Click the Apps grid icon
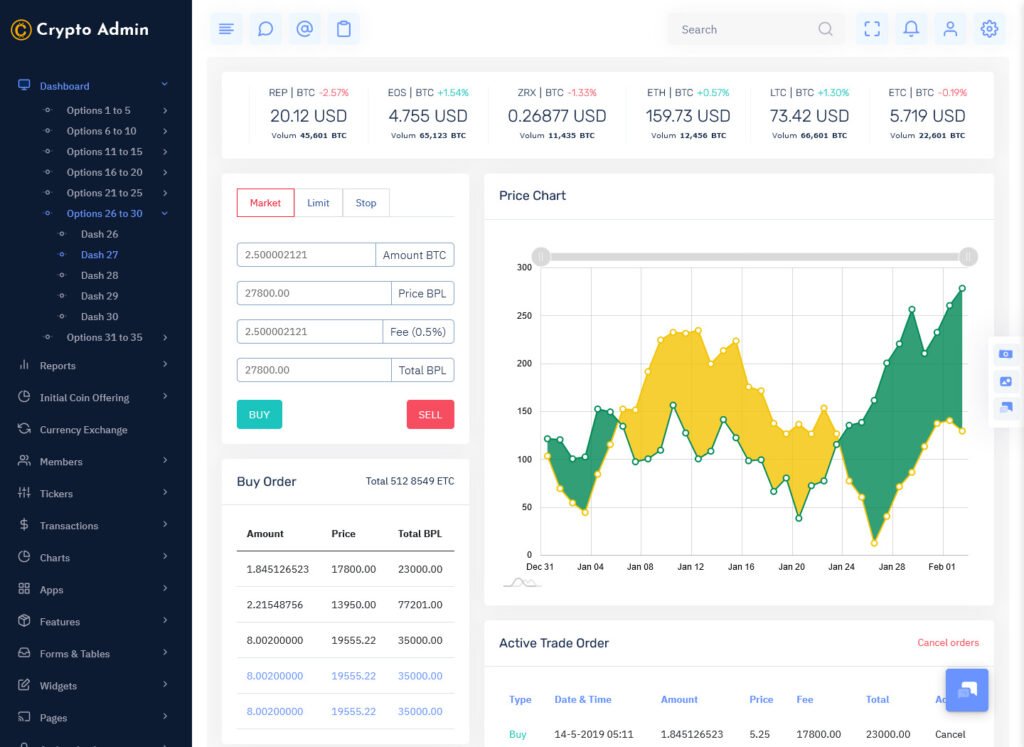 24,588
